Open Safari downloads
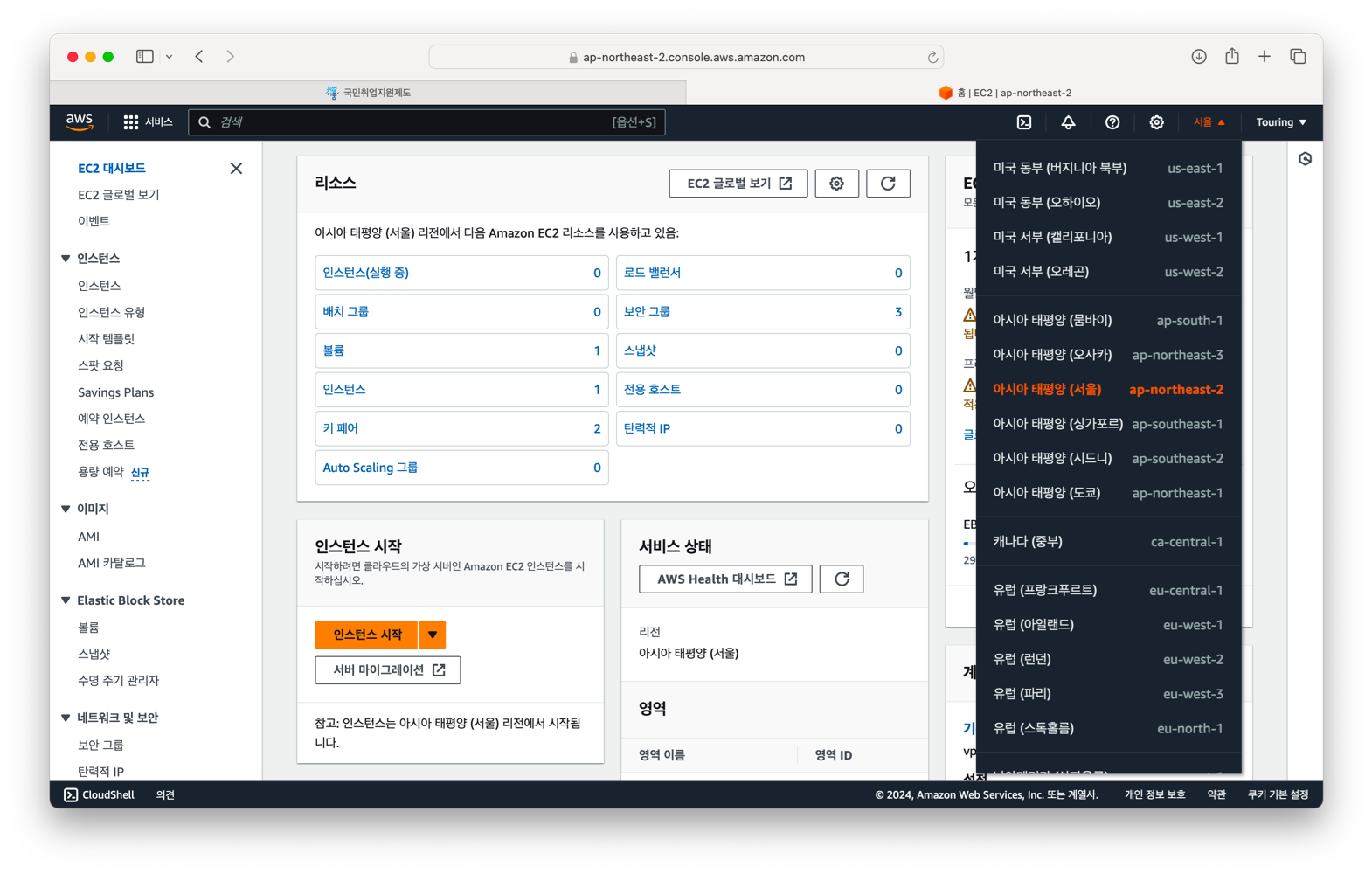Image resolution: width=1372 pixels, height=874 pixels. click(x=1198, y=57)
